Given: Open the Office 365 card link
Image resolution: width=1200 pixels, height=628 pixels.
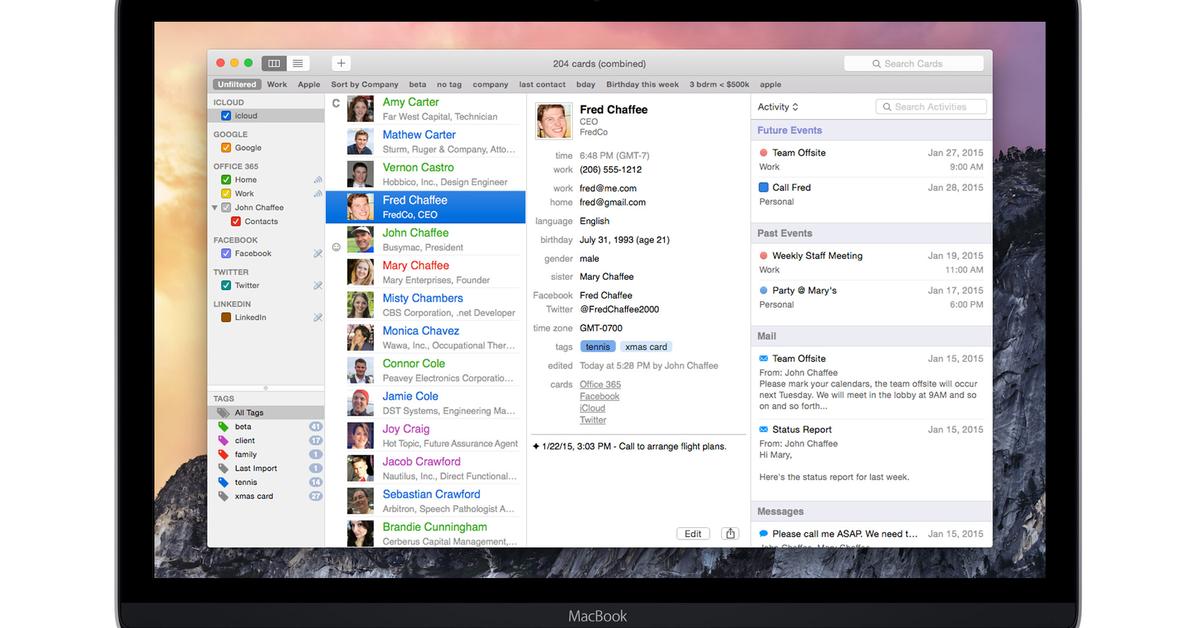Looking at the screenshot, I should (600, 385).
